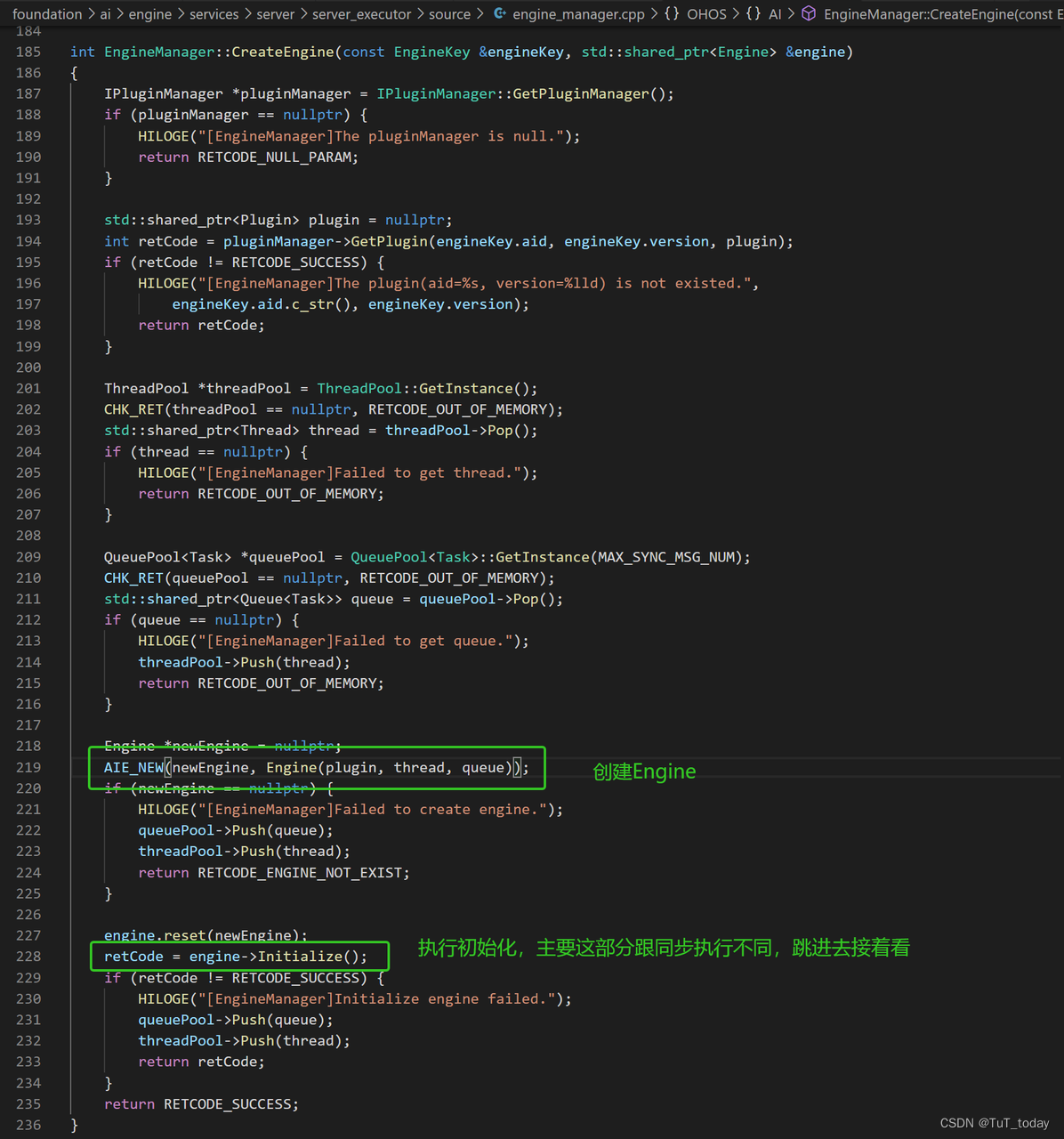Click 'return RETCODE_SUCCESS' on line 235
Viewport: 1064px width, 1139px height.
pyautogui.click(x=197, y=1104)
